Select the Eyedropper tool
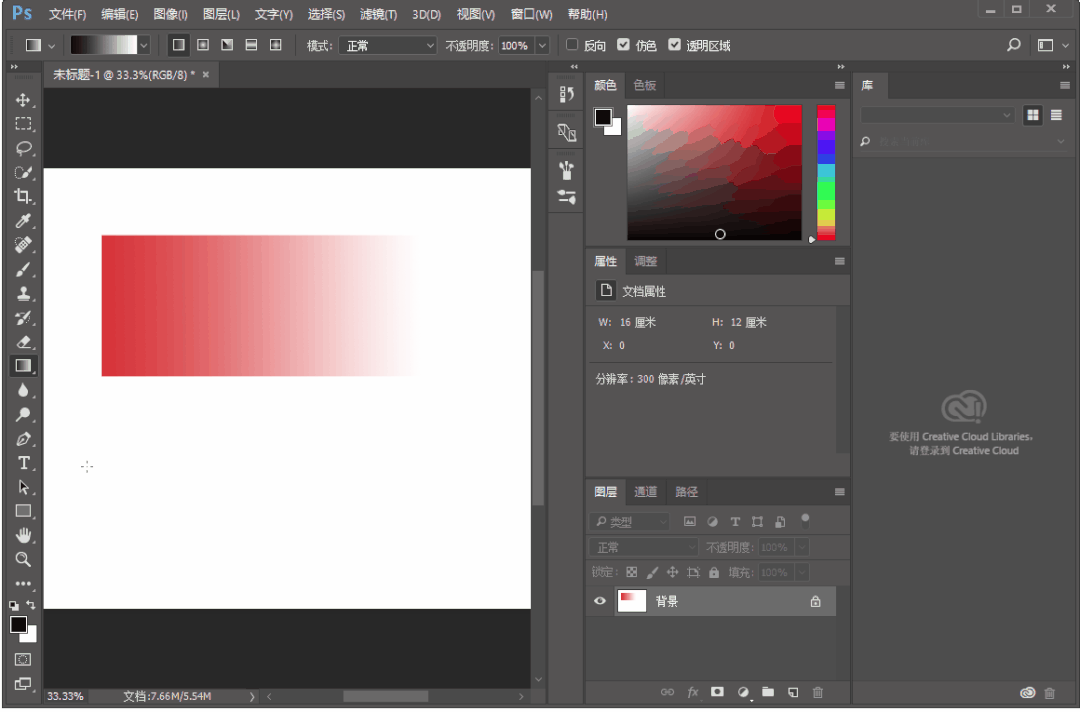This screenshot has height=712, width=1080. [x=23, y=220]
